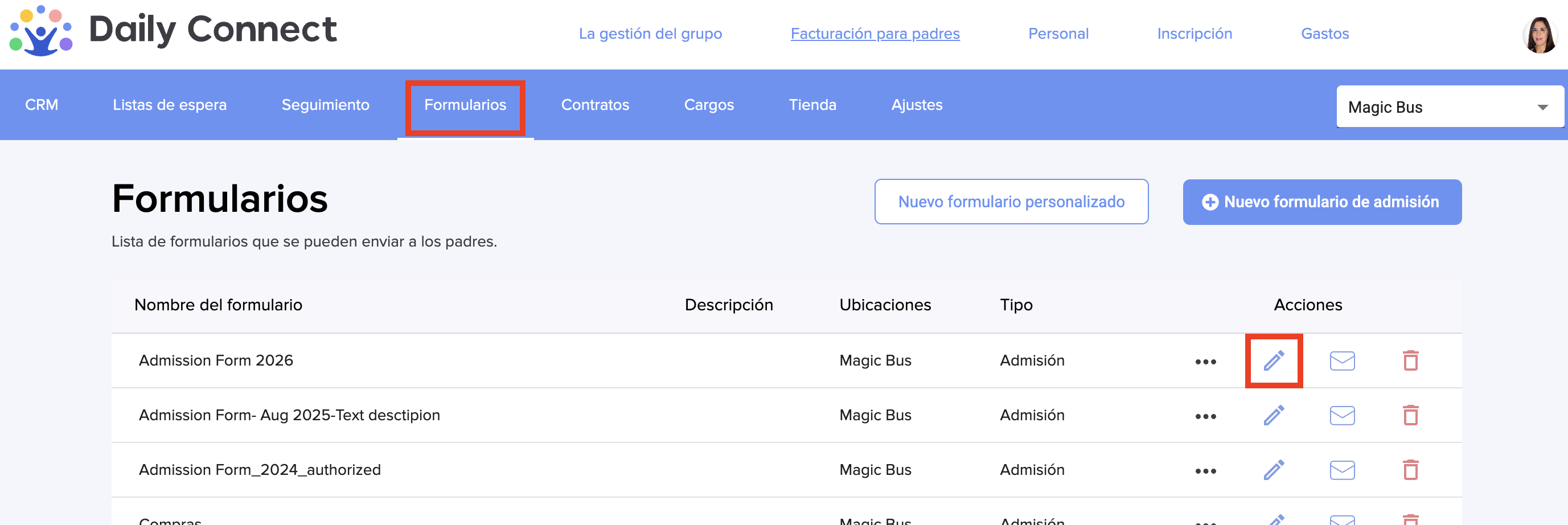Image resolution: width=1568 pixels, height=525 pixels.
Task: Expand the Magic Bus location dropdown
Action: [x=1450, y=106]
